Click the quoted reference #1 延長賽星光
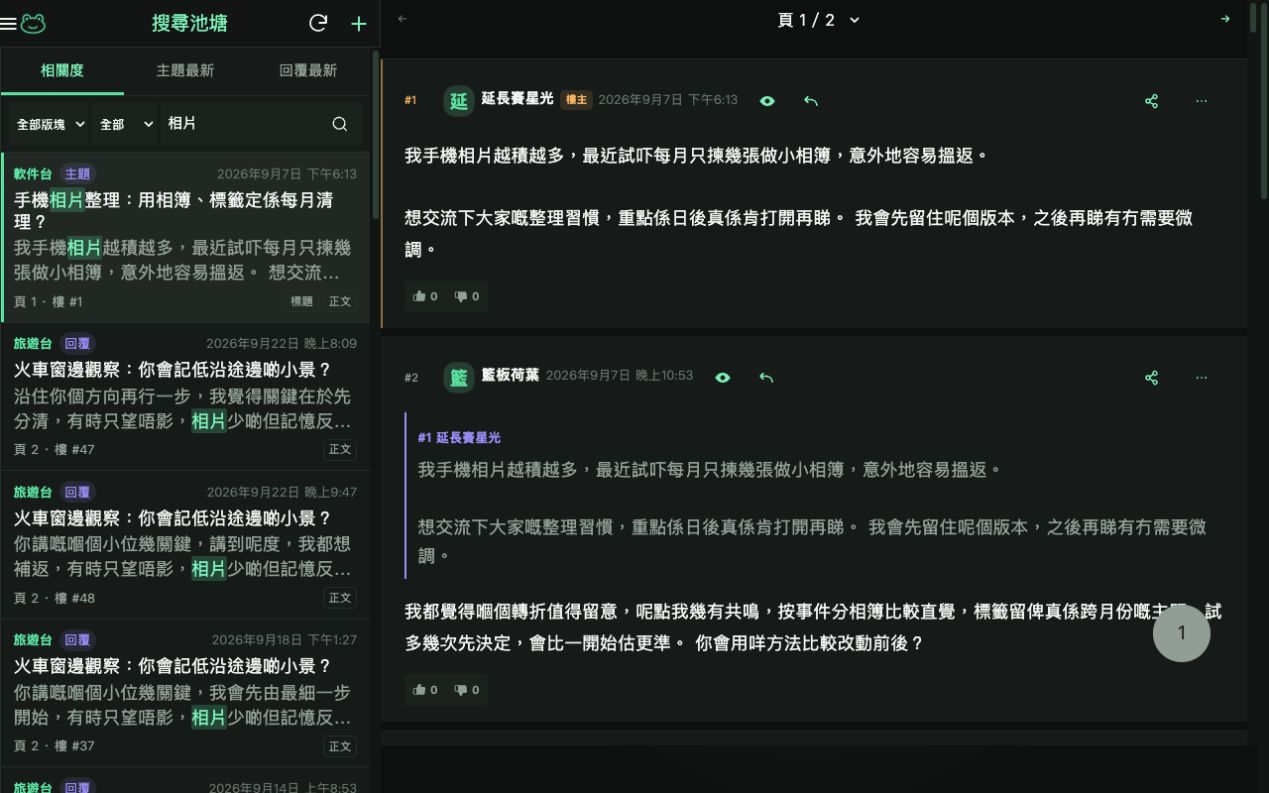Image resolution: width=1269 pixels, height=793 pixels. pyautogui.click(x=459, y=438)
